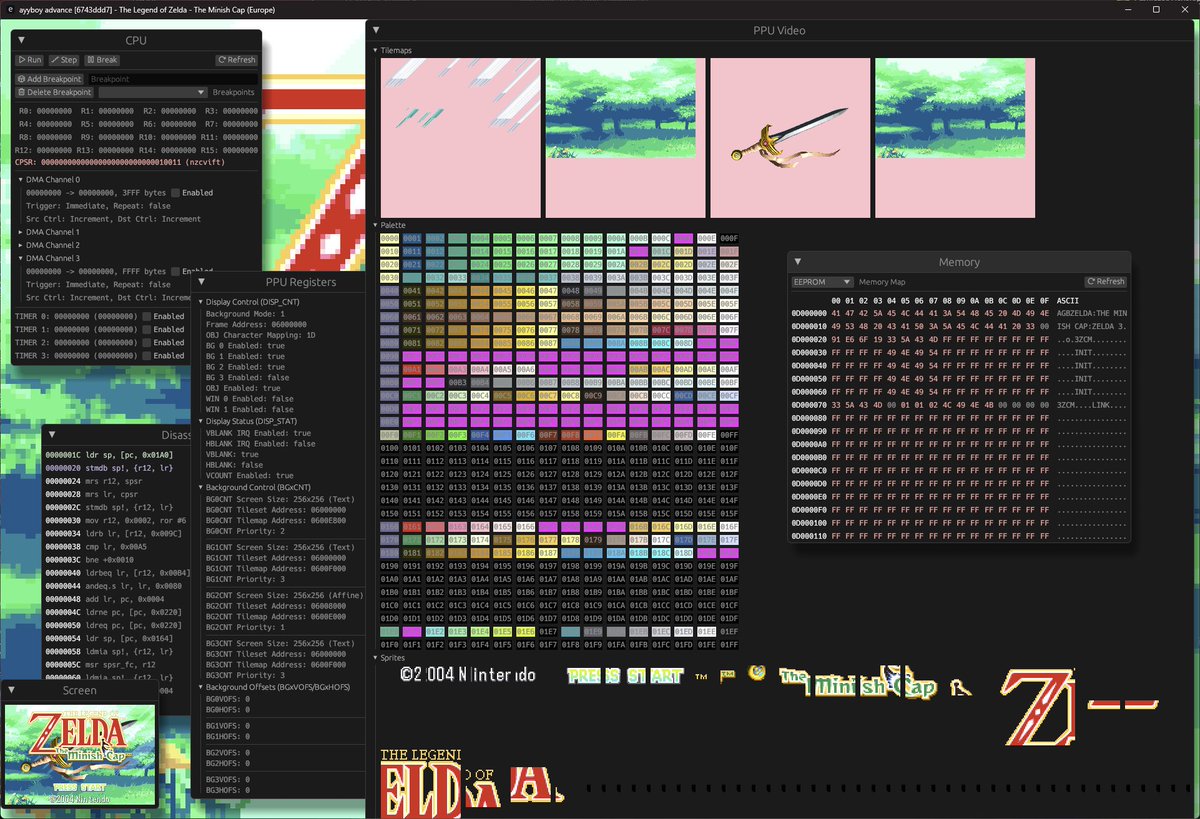Click the ASCII column header

point(1067,300)
